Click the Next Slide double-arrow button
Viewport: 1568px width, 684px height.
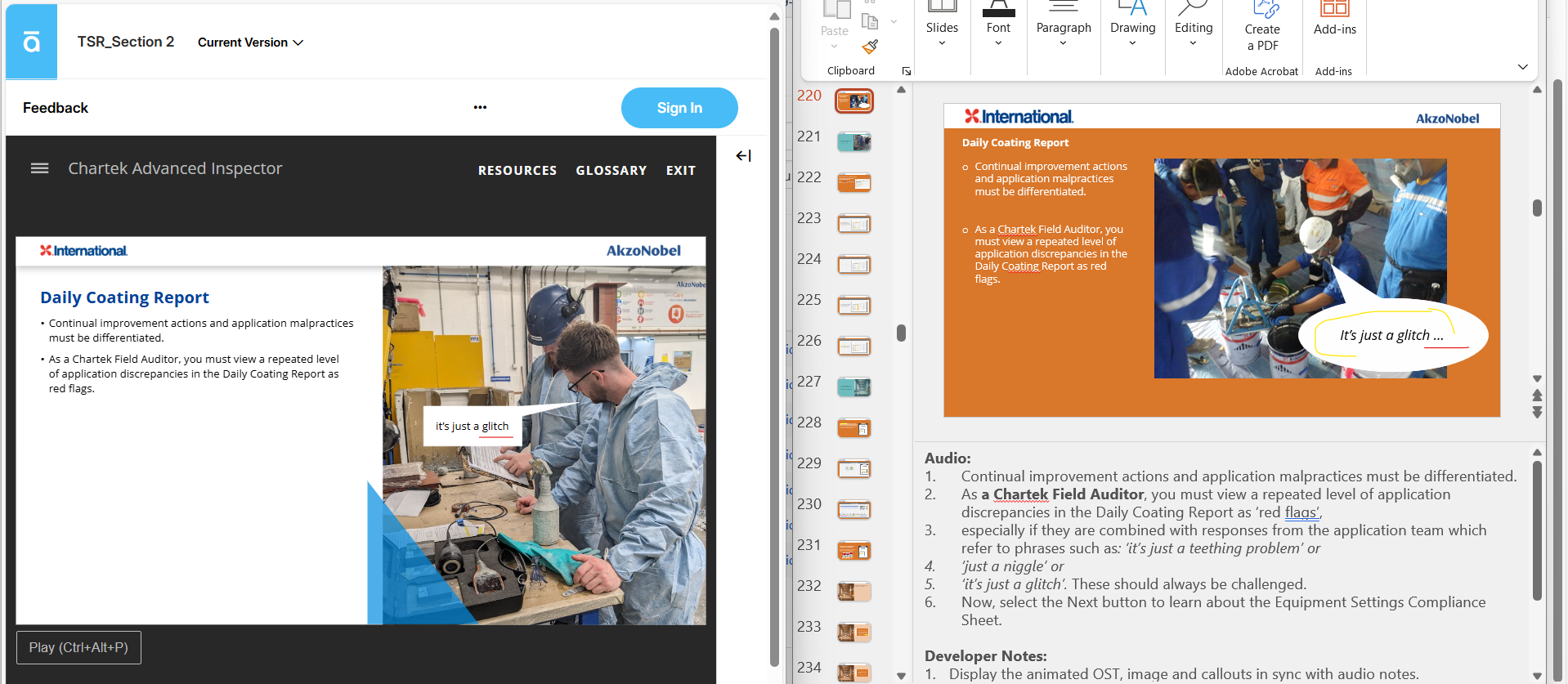(x=1537, y=412)
